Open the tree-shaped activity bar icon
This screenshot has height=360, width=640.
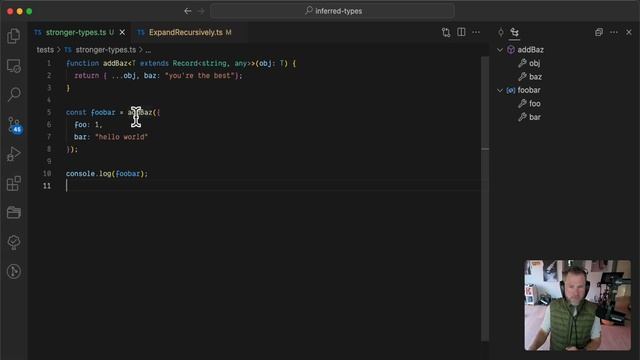13,242
